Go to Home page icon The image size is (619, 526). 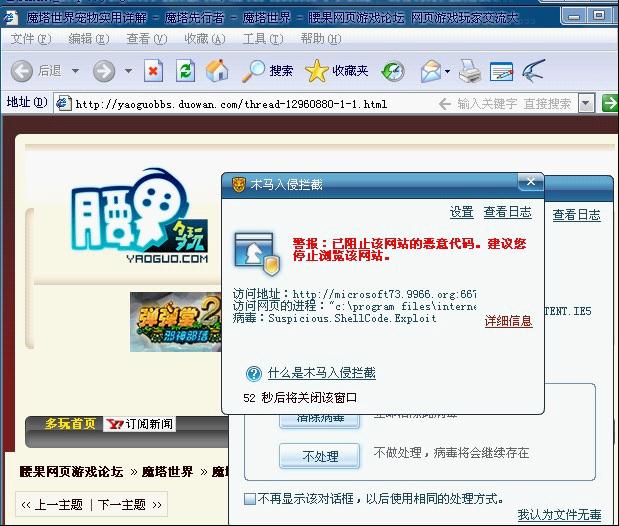[216, 71]
